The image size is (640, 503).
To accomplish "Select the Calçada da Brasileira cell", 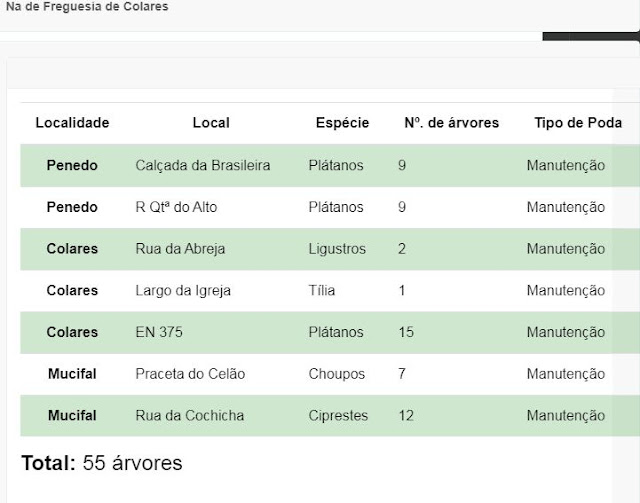I will coord(203,165).
